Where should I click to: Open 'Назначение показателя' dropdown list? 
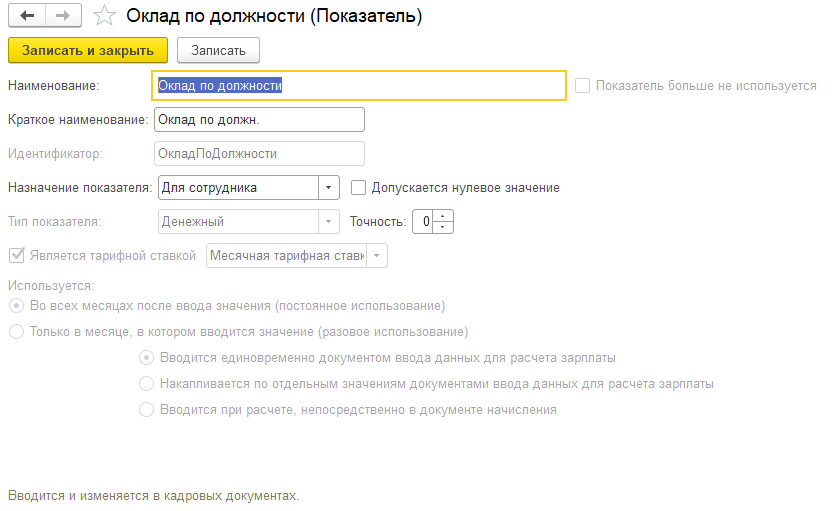point(329,187)
